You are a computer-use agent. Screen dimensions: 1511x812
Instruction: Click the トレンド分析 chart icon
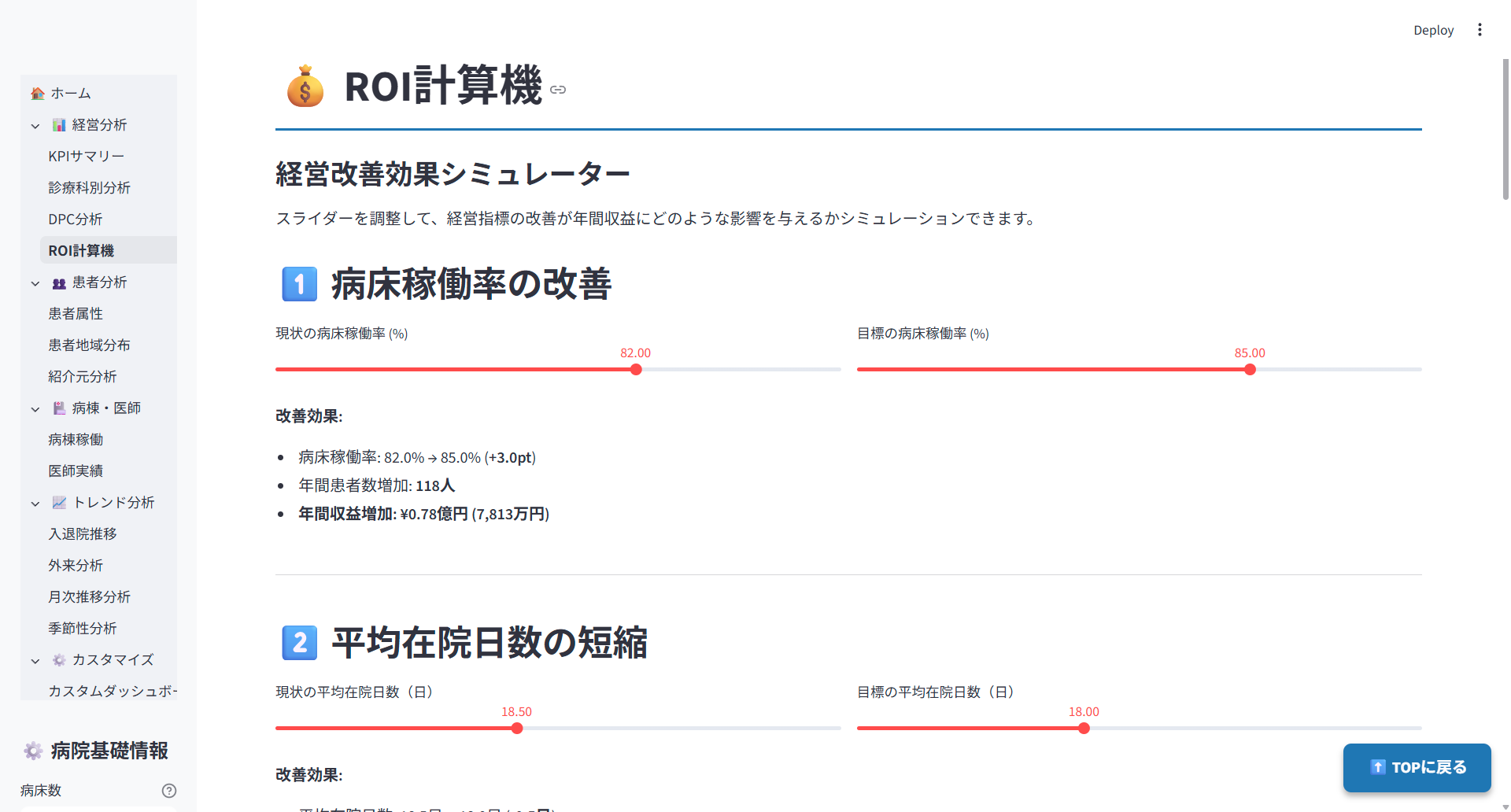point(59,502)
